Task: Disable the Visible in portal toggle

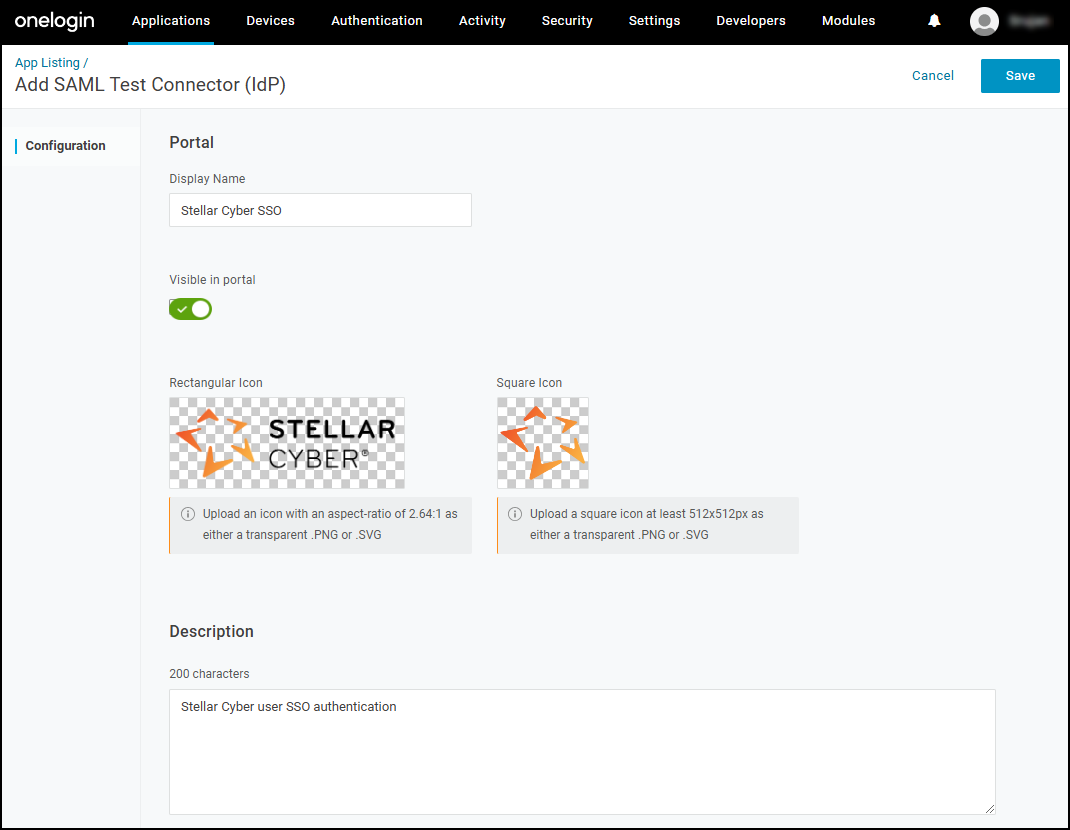Action: coord(190,309)
